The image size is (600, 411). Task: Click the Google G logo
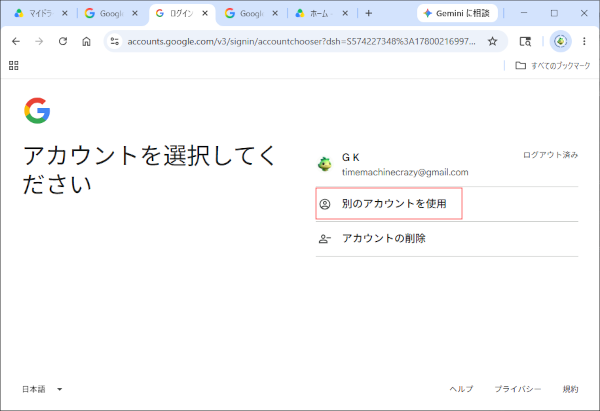point(37,111)
